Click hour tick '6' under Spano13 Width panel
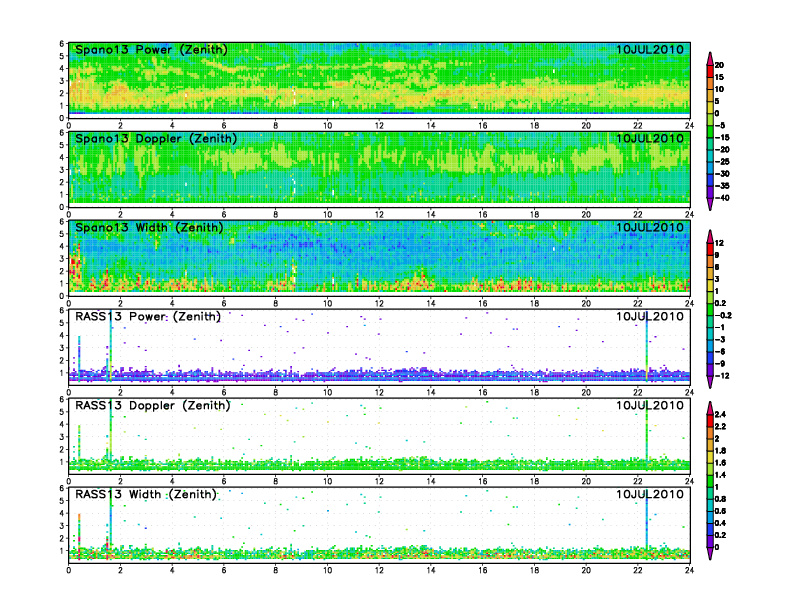This screenshot has height=612, width=792. click(x=224, y=303)
